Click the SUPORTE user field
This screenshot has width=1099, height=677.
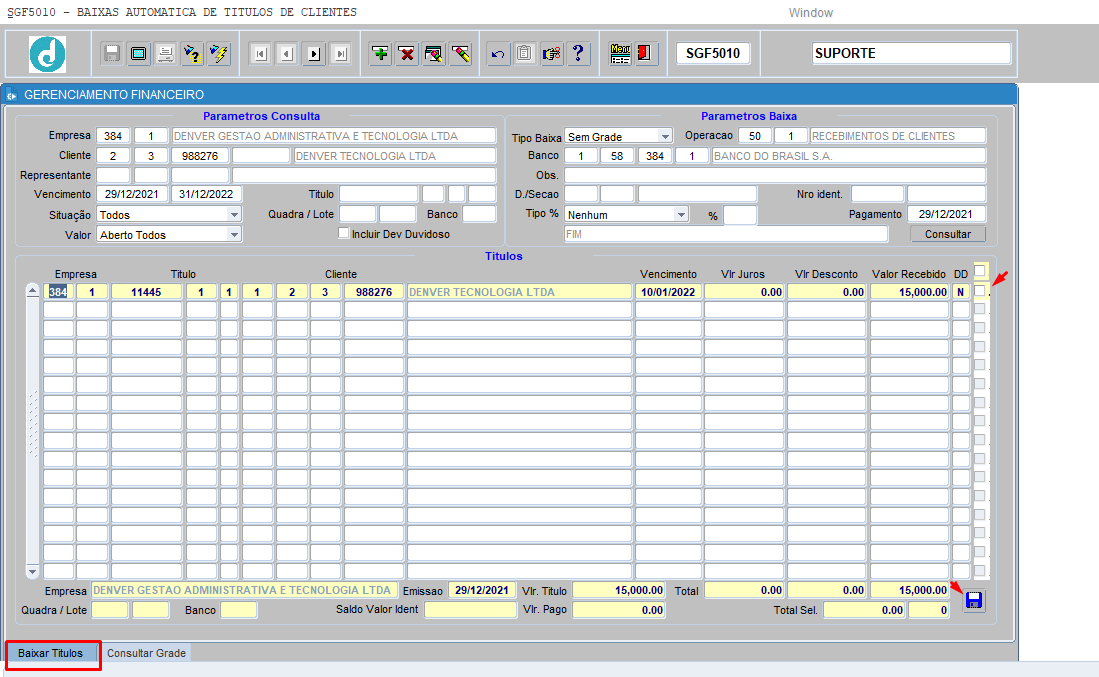(x=912, y=53)
